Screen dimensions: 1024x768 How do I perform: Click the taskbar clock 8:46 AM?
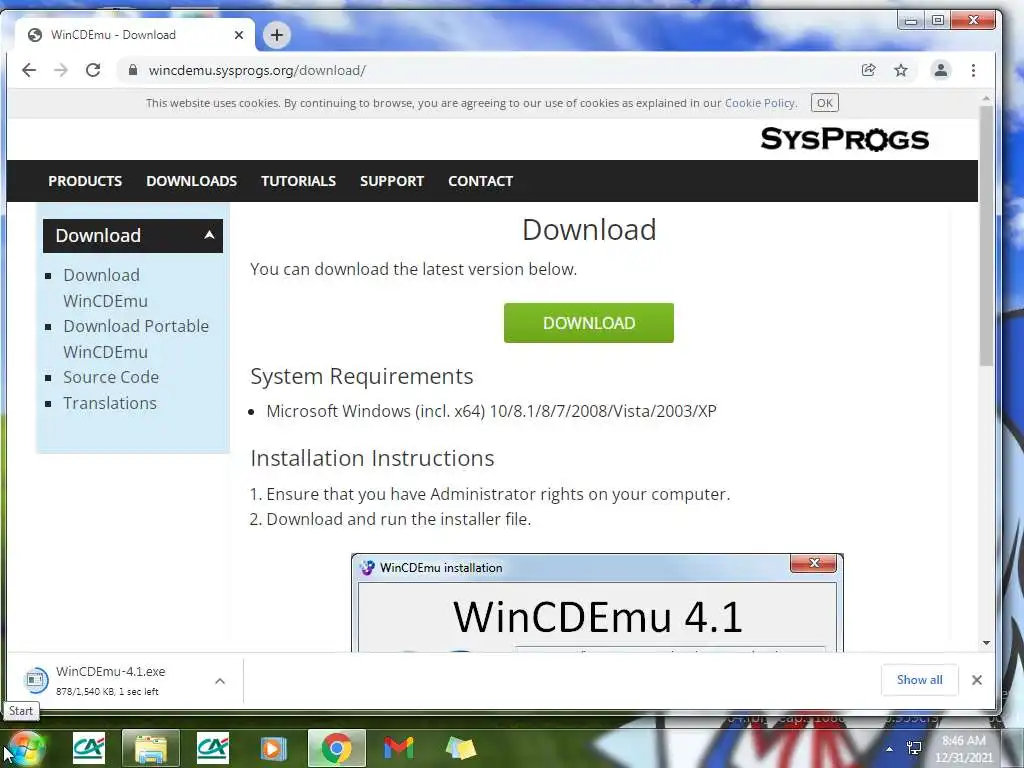[x=964, y=748]
